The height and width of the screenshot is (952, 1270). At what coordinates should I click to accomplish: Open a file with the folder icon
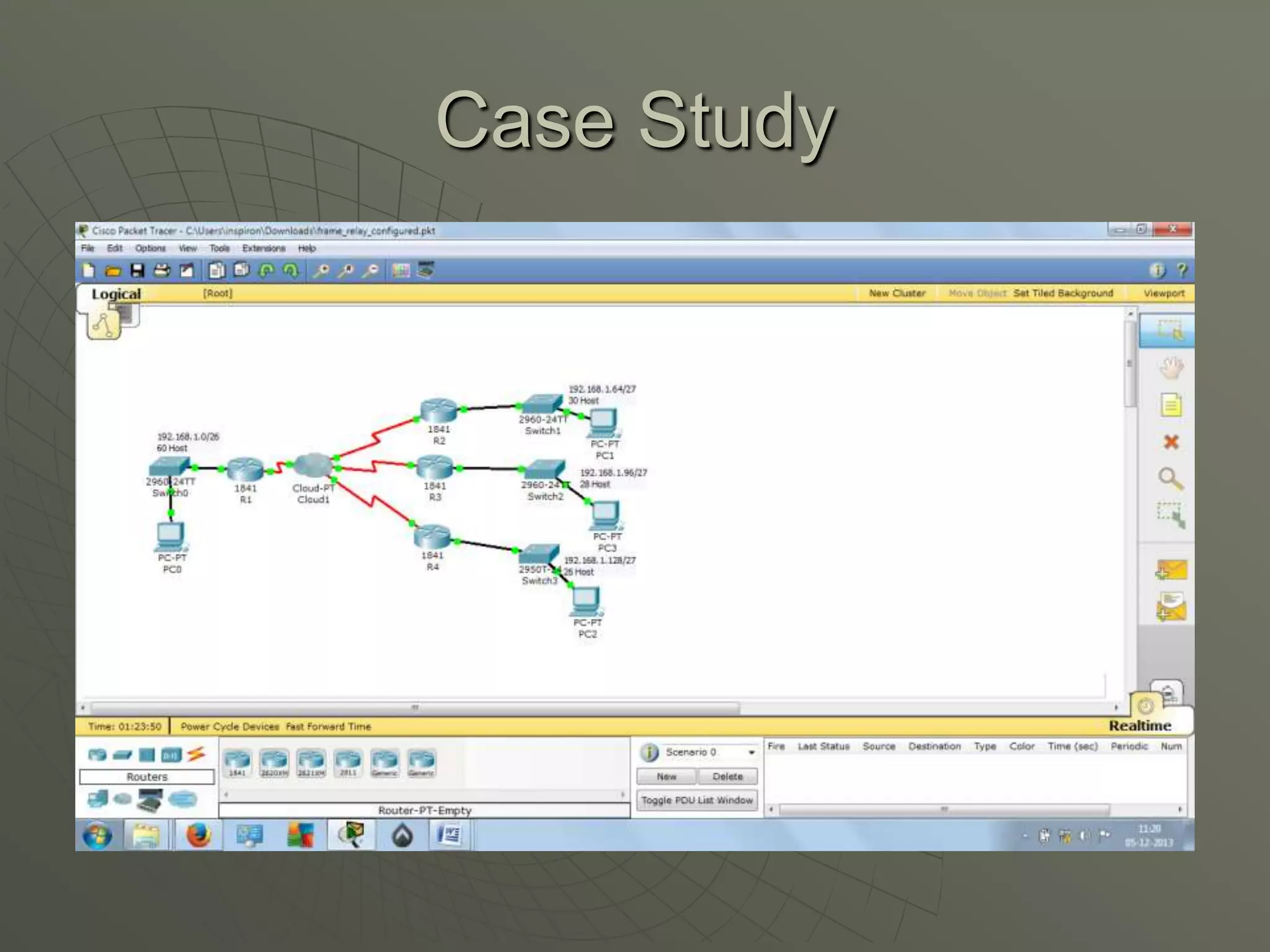pos(113,270)
